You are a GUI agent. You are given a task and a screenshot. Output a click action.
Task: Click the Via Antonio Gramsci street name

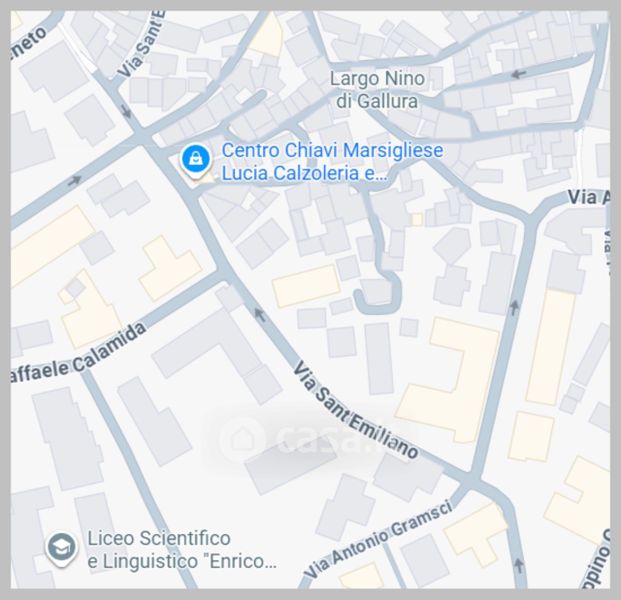[x=378, y=539]
